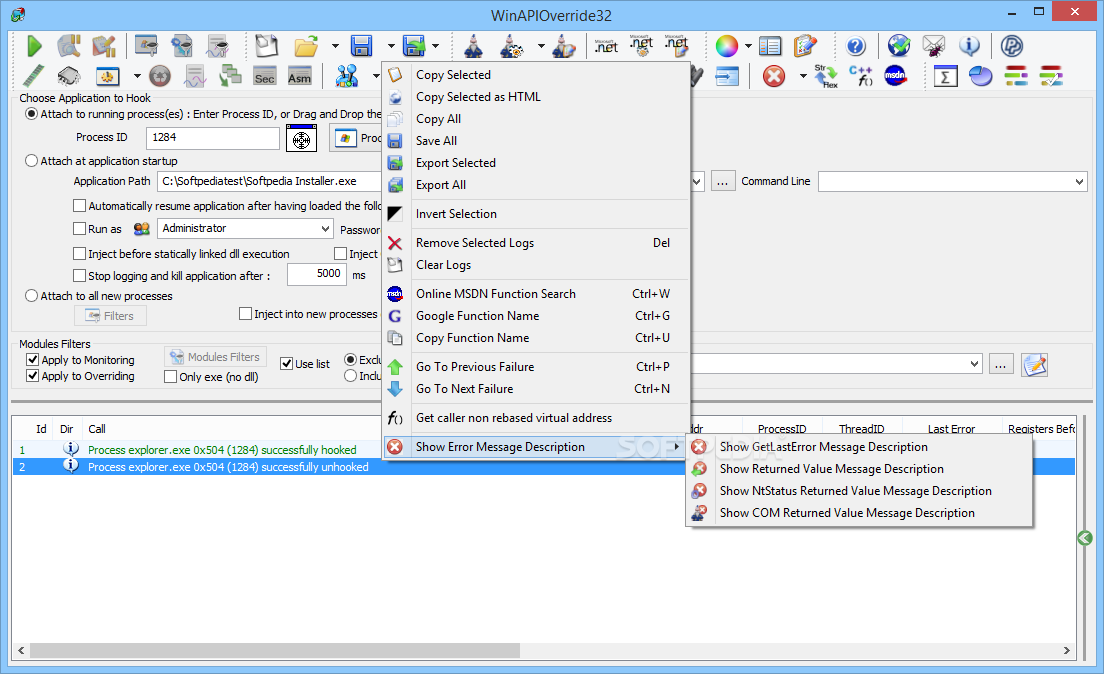The height and width of the screenshot is (674, 1104).
Task: Choose Copy Selected as HTML
Action: (x=536, y=96)
